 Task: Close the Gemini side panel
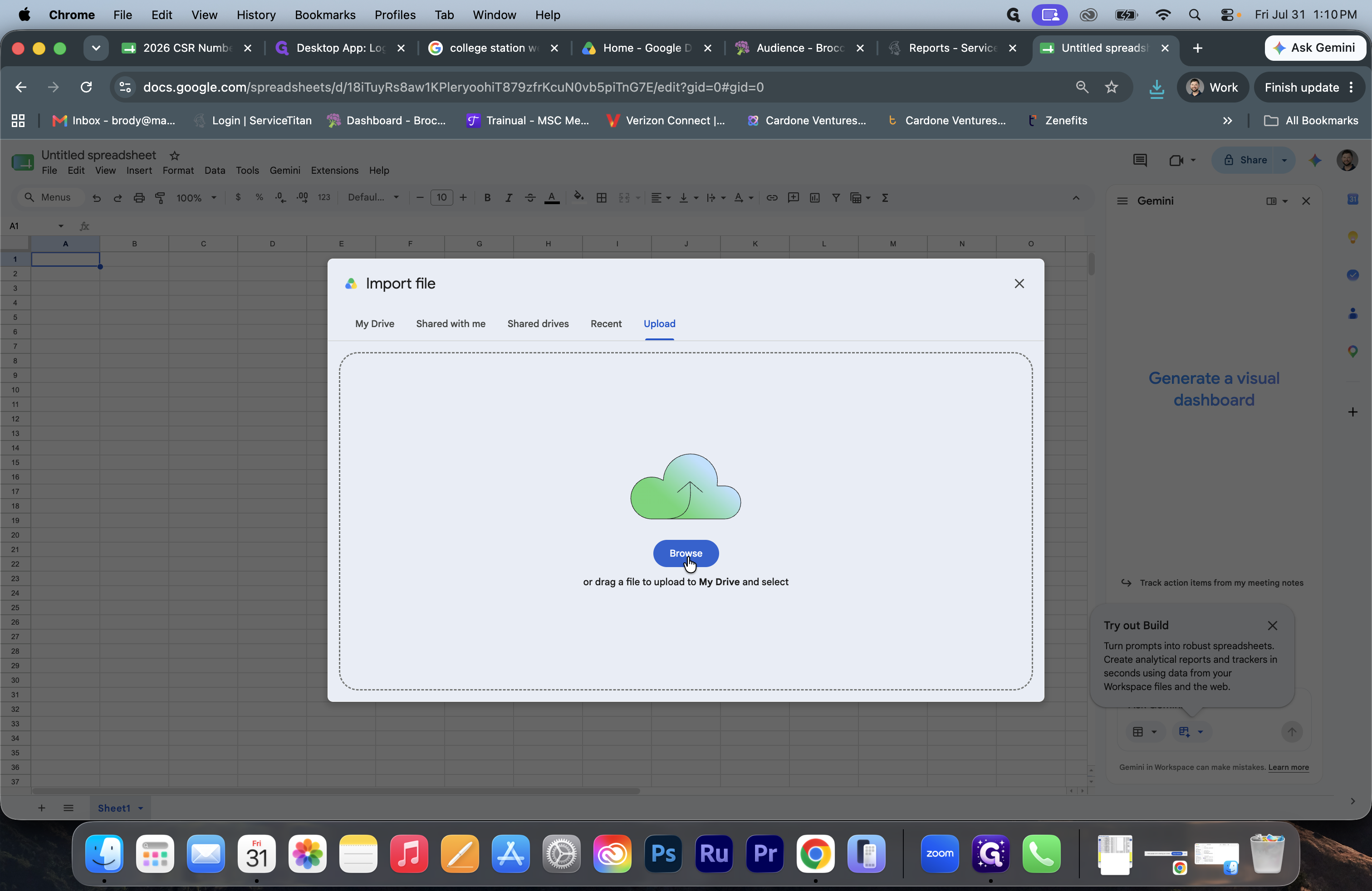[1306, 201]
